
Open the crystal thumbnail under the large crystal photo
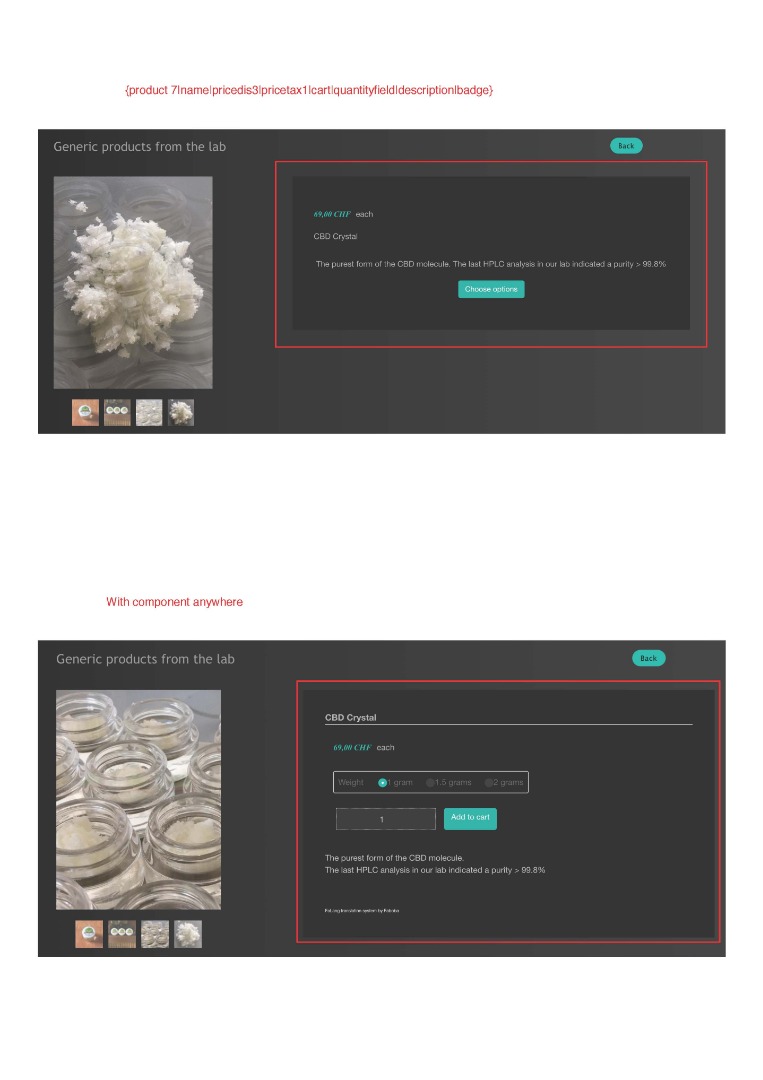tap(181, 413)
